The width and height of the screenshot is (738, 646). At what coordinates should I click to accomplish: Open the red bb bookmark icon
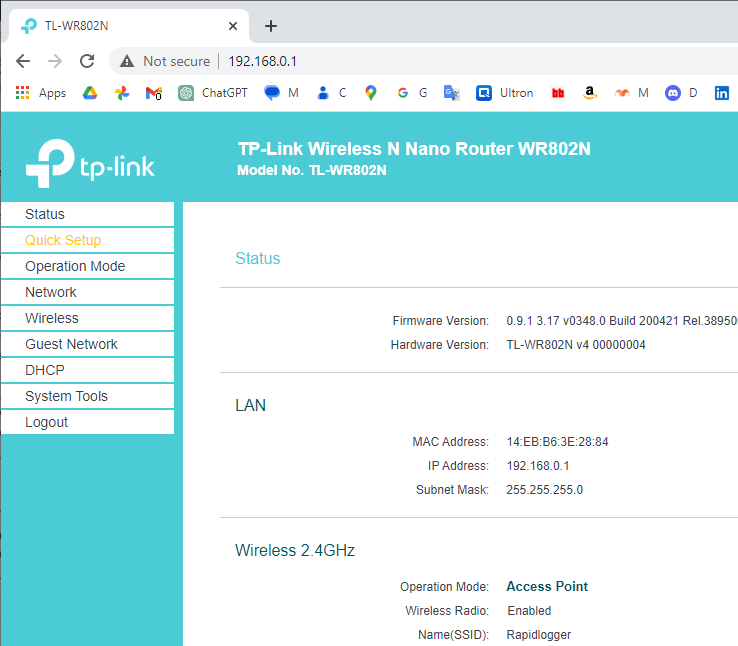tap(558, 93)
